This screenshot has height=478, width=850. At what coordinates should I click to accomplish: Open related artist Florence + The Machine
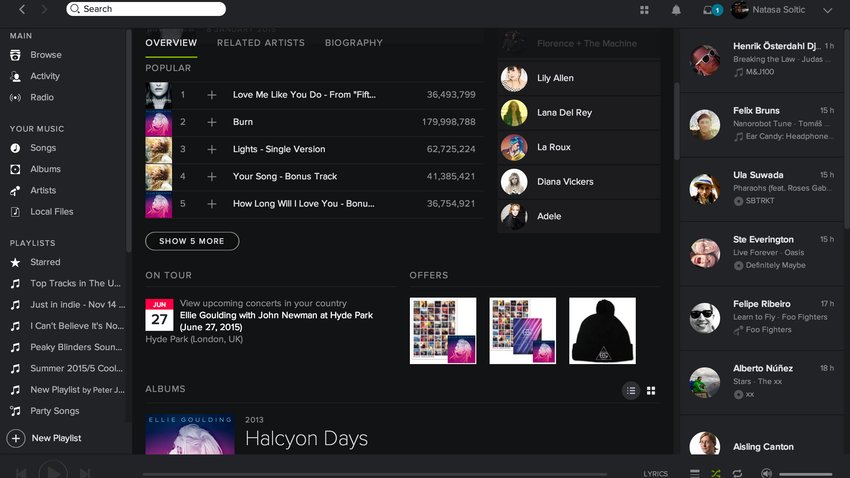[x=578, y=43]
